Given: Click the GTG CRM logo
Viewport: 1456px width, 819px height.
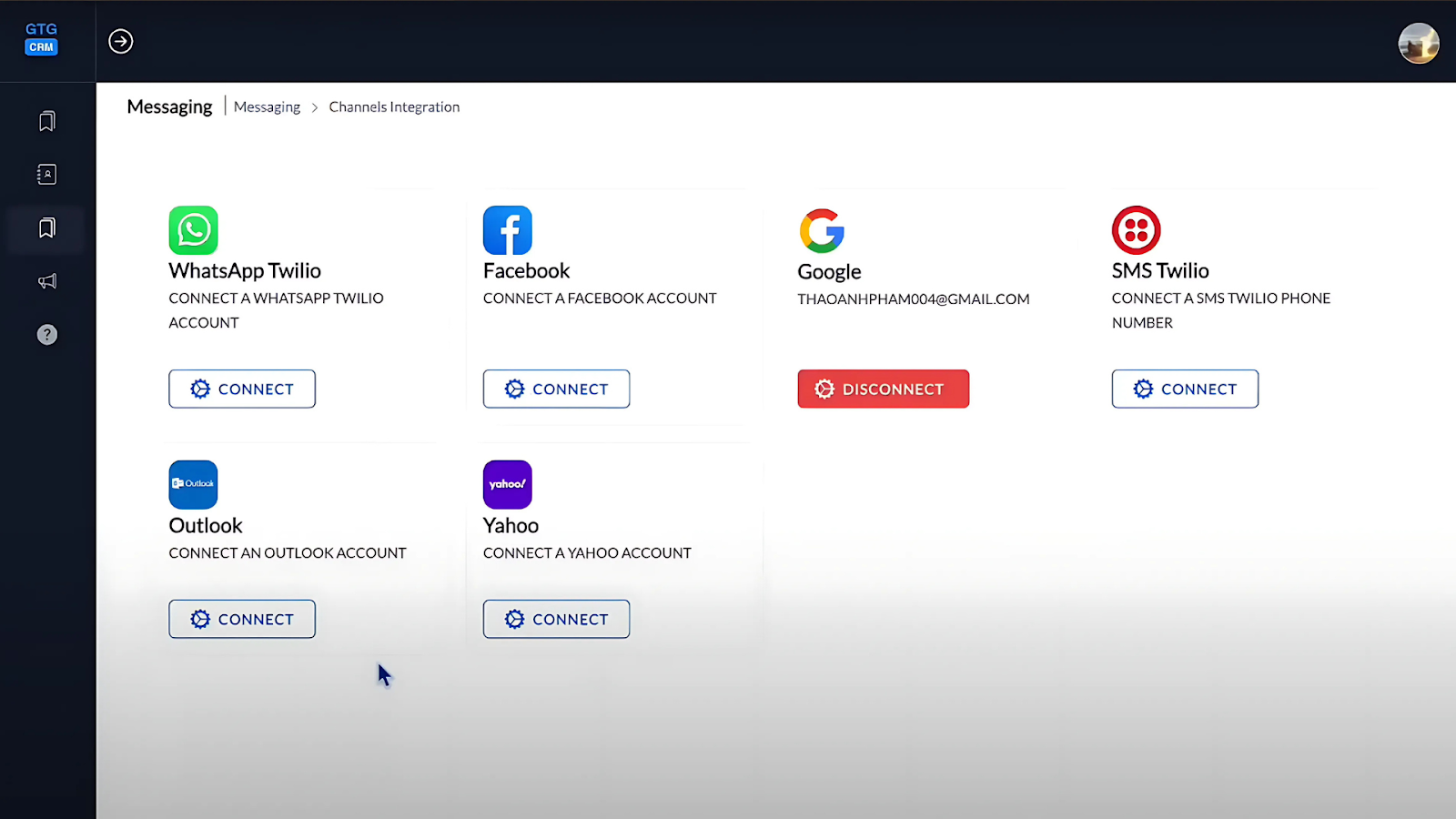Looking at the screenshot, I should (x=41, y=39).
